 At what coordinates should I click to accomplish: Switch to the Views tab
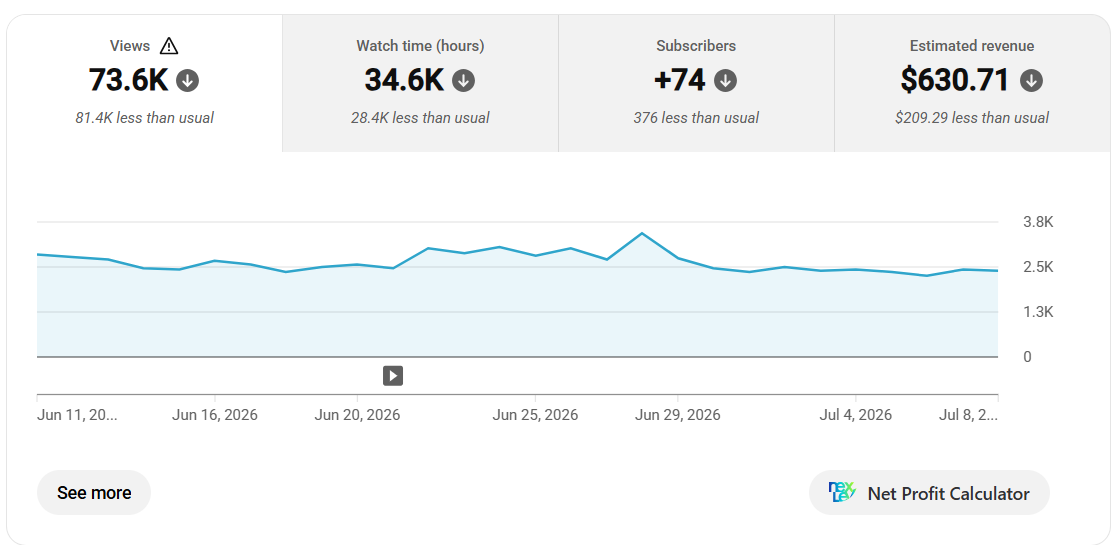tap(145, 83)
